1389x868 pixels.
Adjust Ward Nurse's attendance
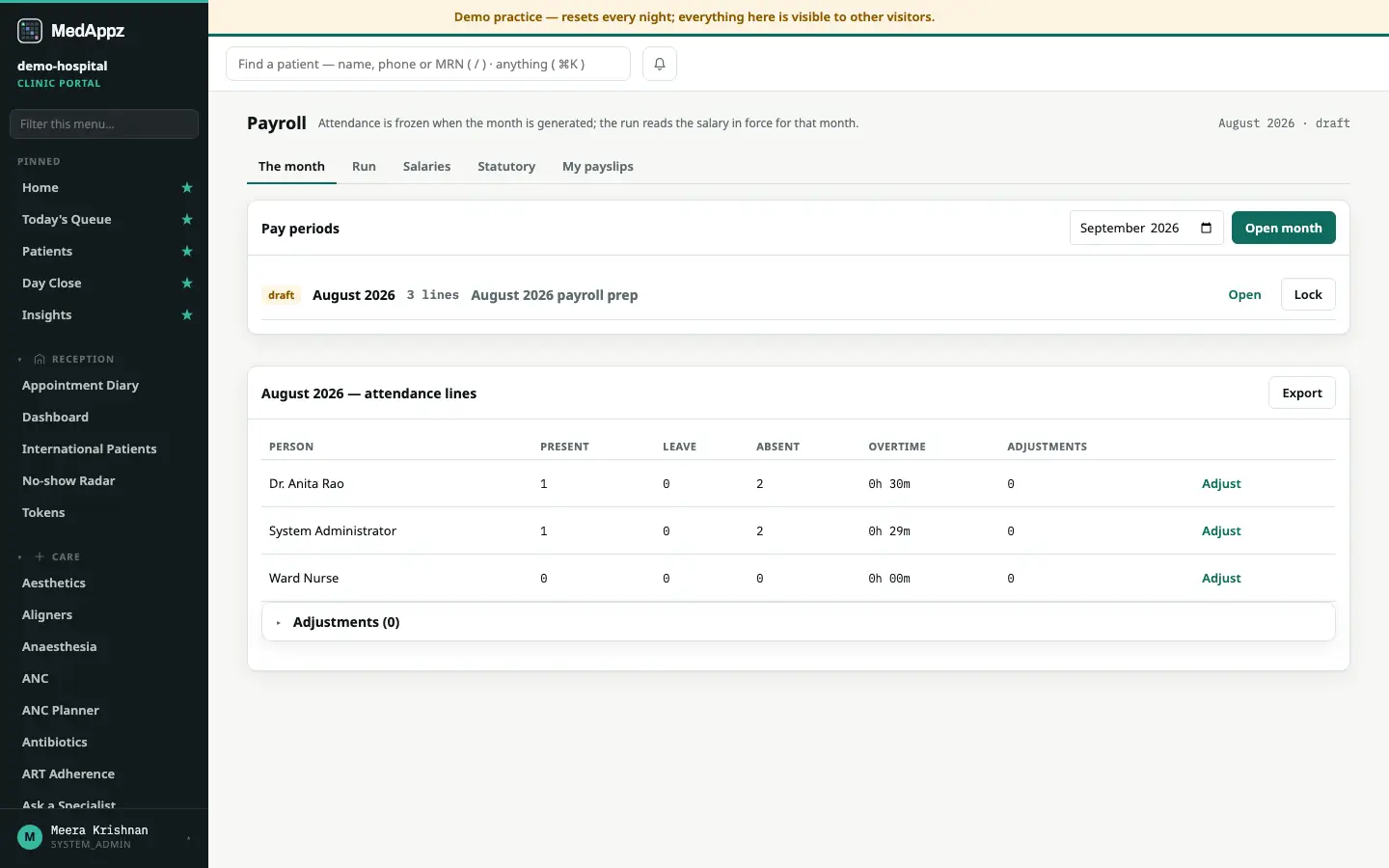(x=1221, y=578)
